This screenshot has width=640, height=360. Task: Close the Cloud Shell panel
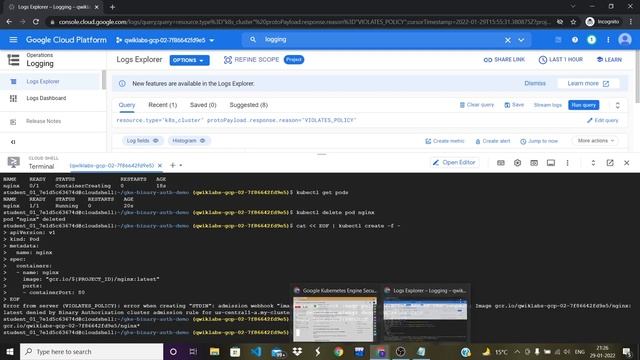(627, 162)
